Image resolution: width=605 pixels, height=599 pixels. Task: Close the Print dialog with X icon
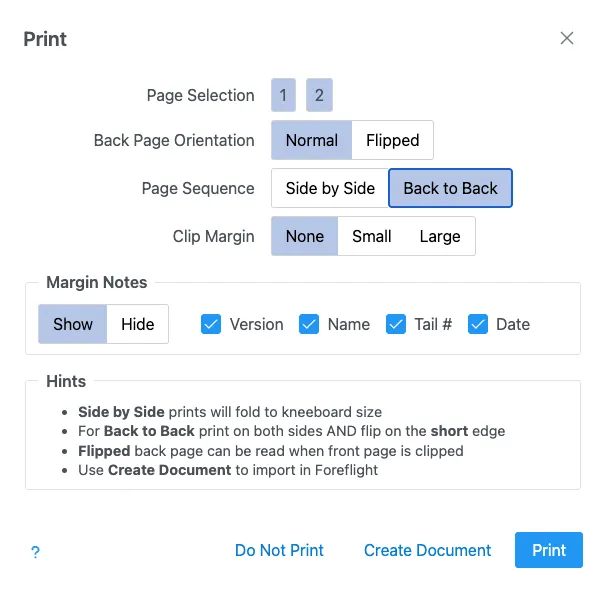pyautogui.click(x=567, y=39)
